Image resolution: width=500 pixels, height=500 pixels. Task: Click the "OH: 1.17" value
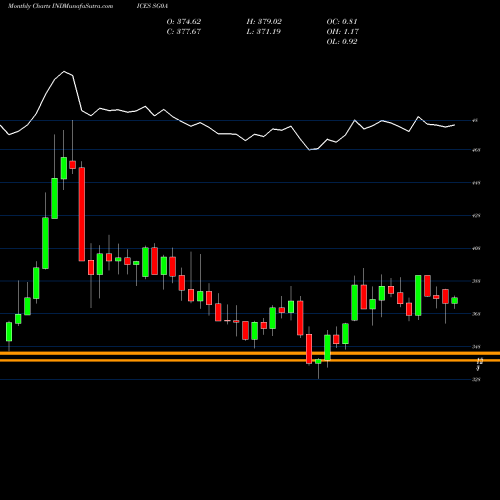pos(343,32)
